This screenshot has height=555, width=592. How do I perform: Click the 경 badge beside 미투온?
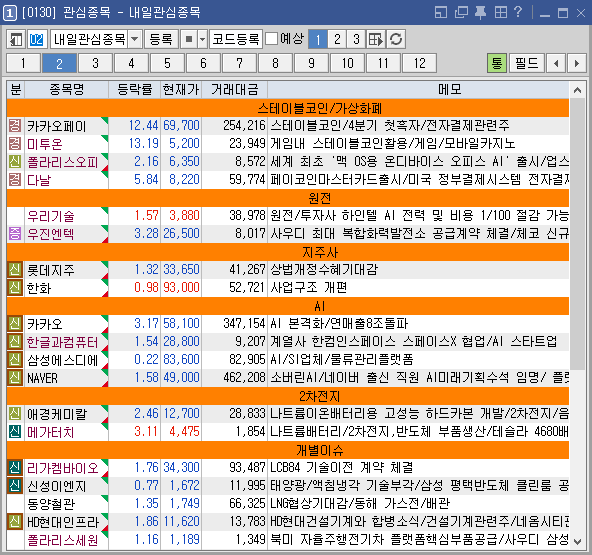click(15, 143)
